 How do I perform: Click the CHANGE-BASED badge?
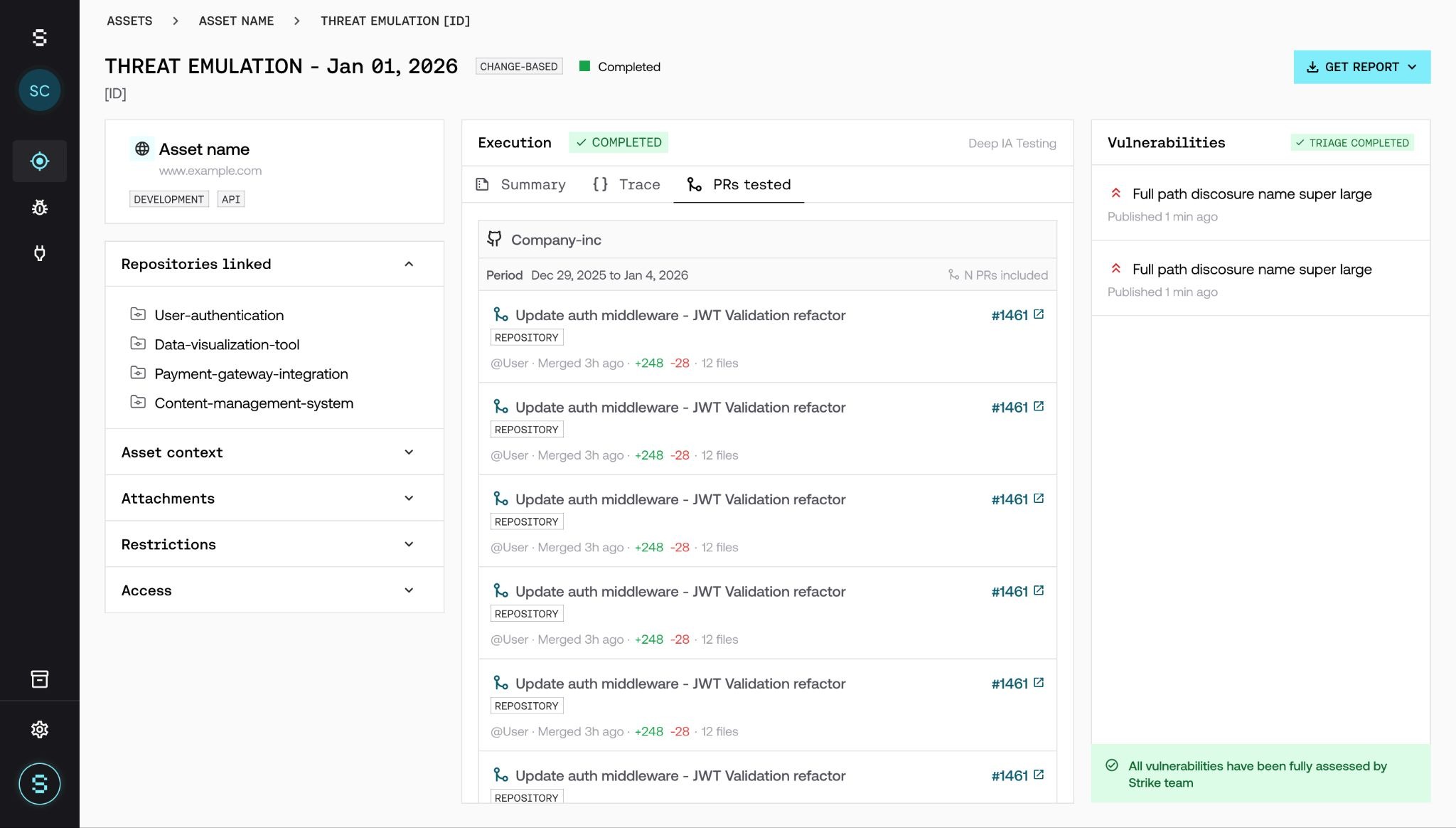pos(519,66)
